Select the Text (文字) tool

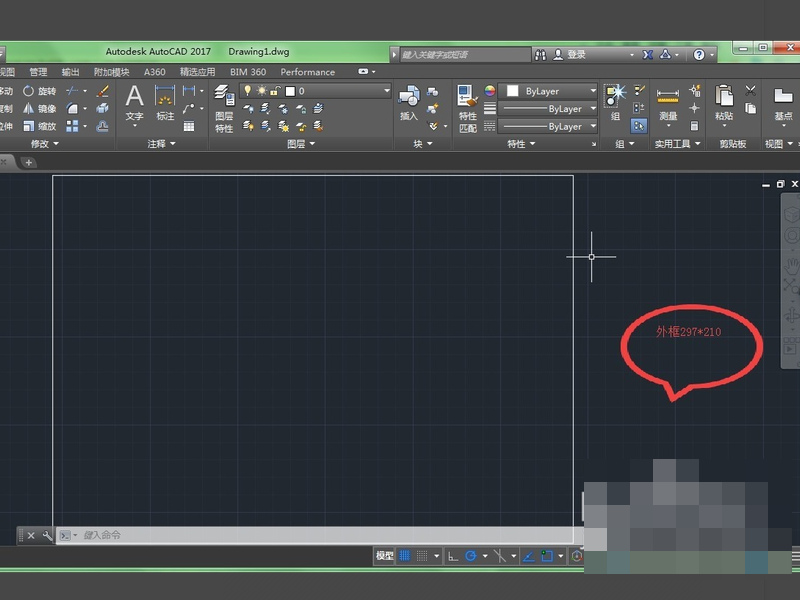(x=135, y=103)
